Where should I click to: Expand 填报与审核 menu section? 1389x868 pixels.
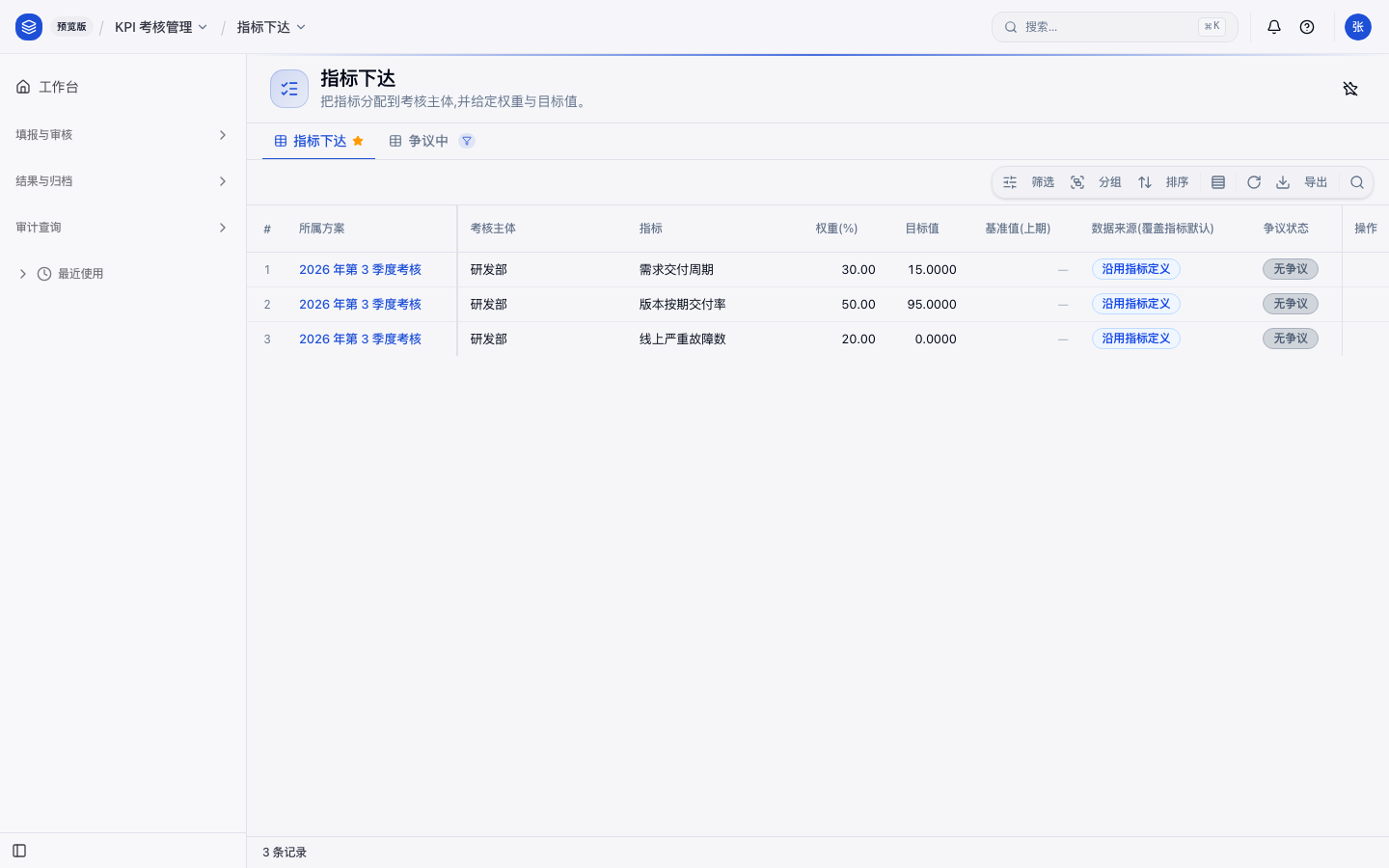tap(123, 135)
